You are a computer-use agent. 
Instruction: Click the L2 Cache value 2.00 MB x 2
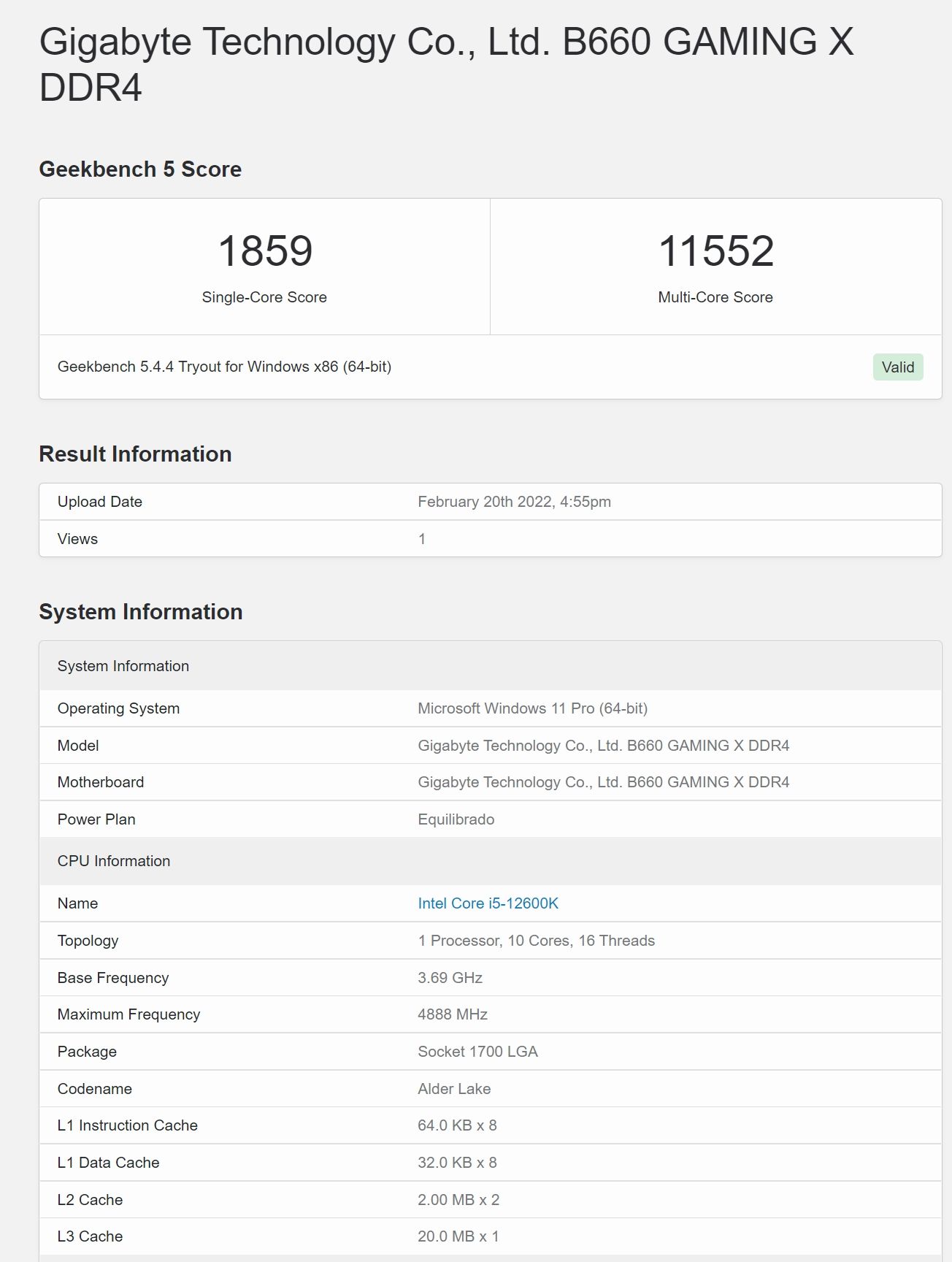click(458, 1200)
